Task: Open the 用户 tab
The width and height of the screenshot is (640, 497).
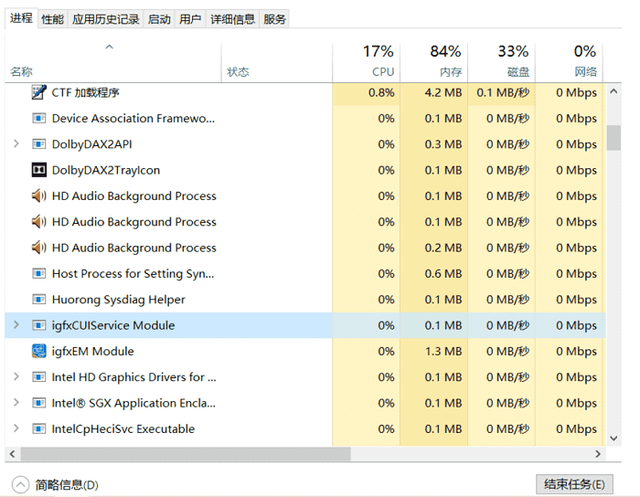Action: pos(190,19)
